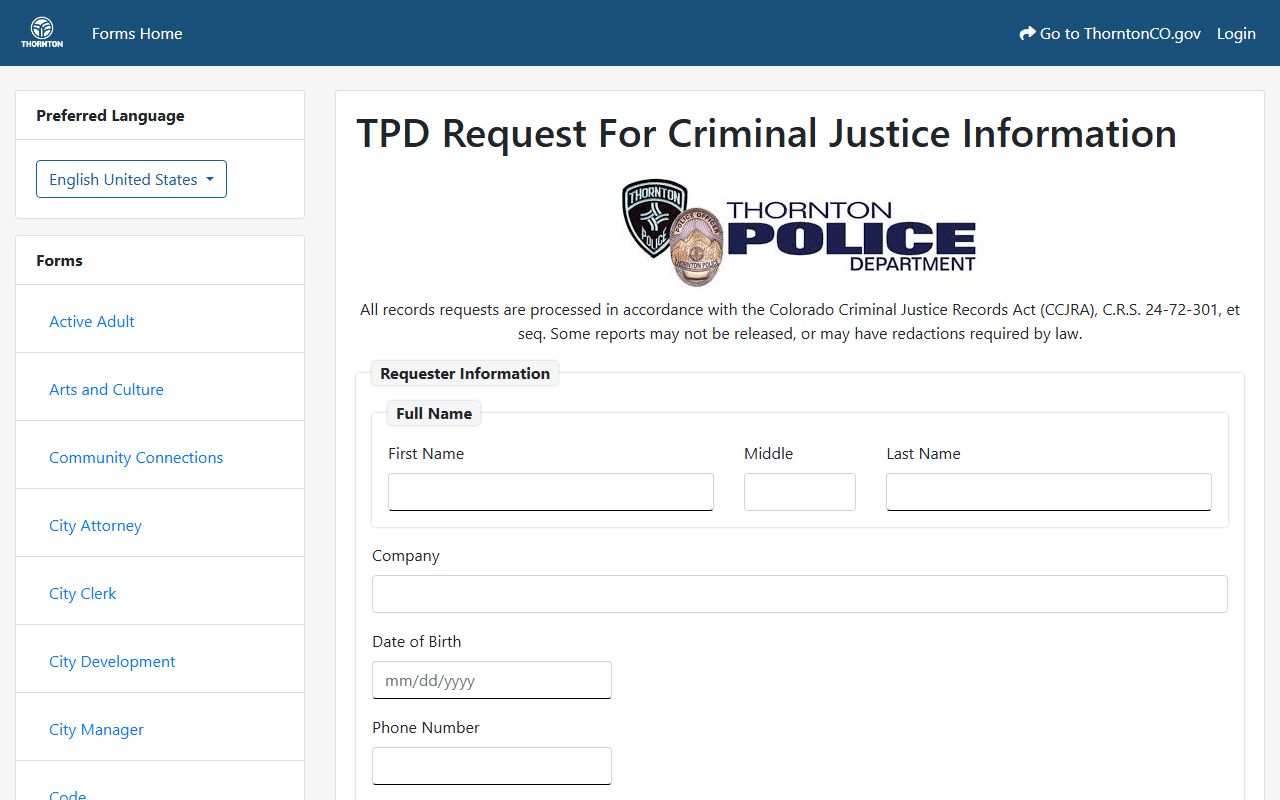
Task: Open City Clerk forms category
Action: [x=82, y=593]
